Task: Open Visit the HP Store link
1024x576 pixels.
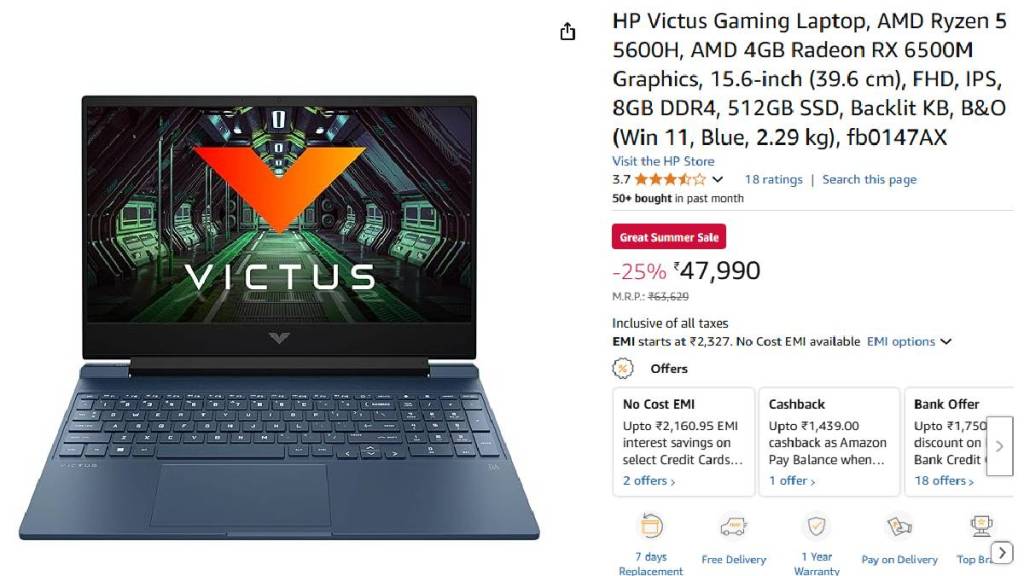Action: pyautogui.click(x=663, y=161)
